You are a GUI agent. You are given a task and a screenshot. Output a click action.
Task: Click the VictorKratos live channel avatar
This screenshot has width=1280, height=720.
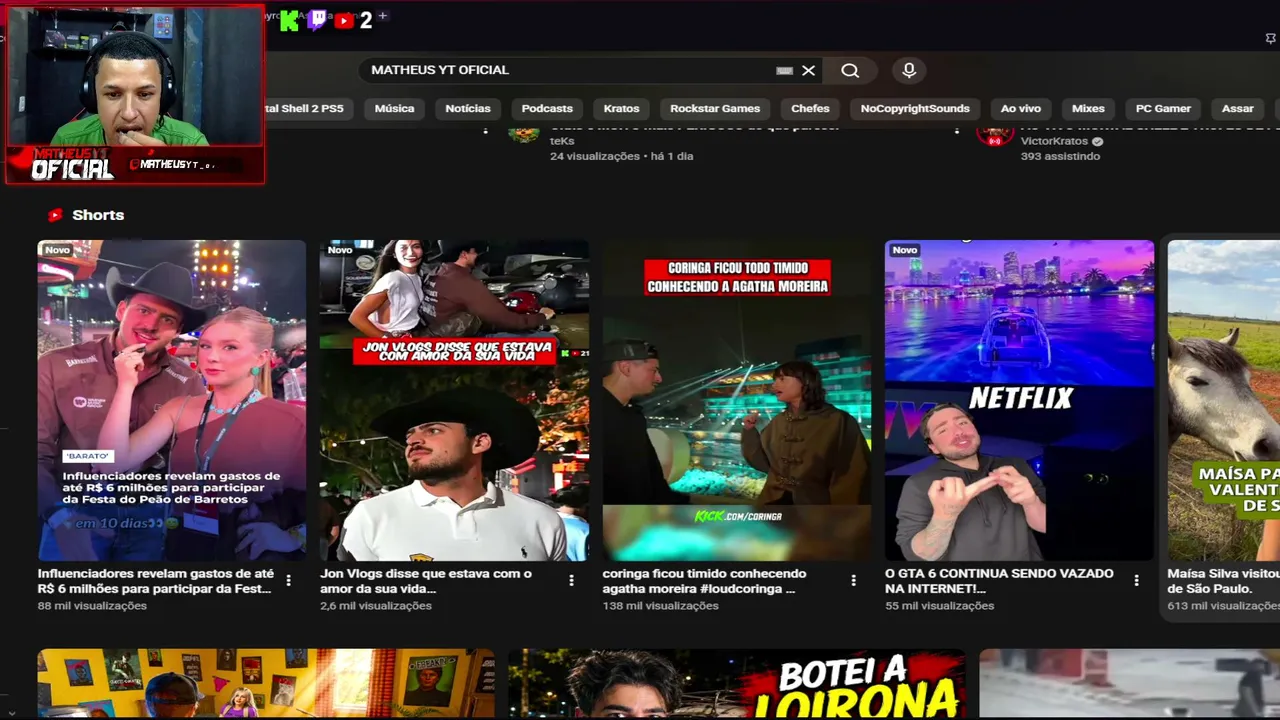(x=995, y=134)
